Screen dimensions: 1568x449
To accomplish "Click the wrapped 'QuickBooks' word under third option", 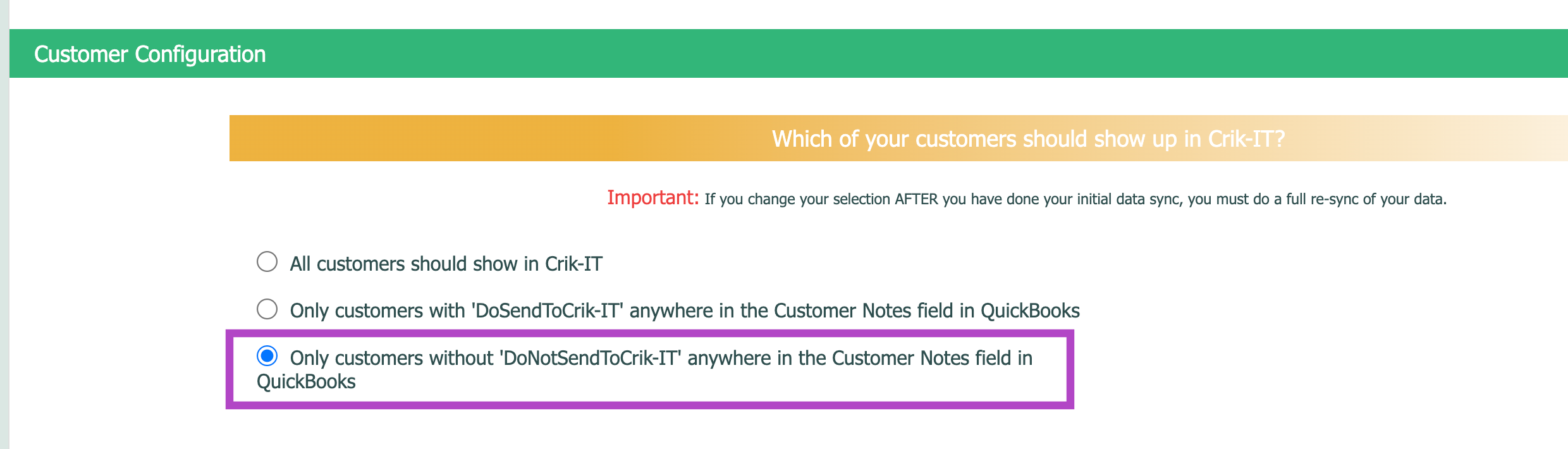I will tap(306, 382).
